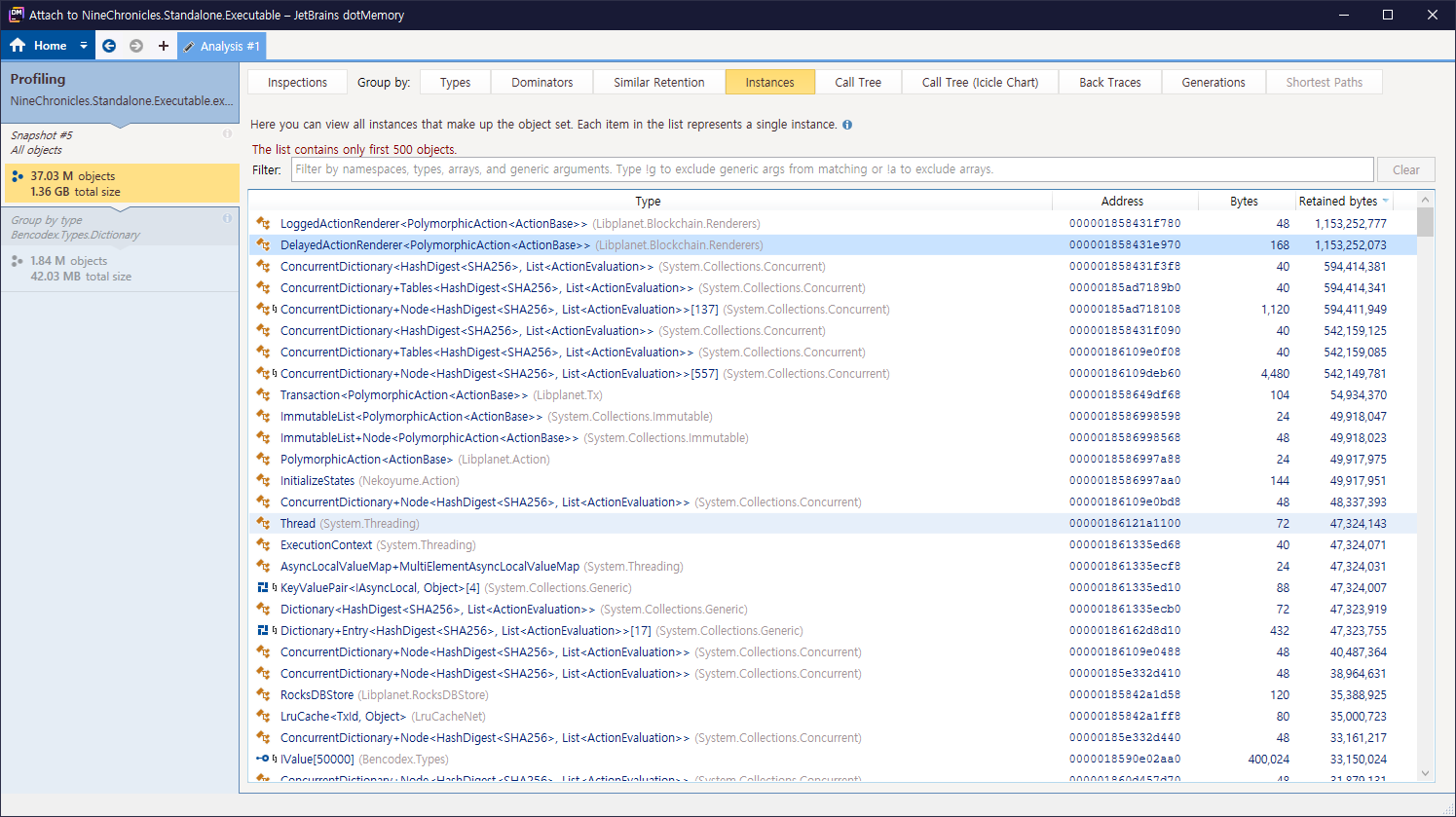This screenshot has height=817, width=1456.
Task: Sort by the Type column header
Action: (649, 201)
